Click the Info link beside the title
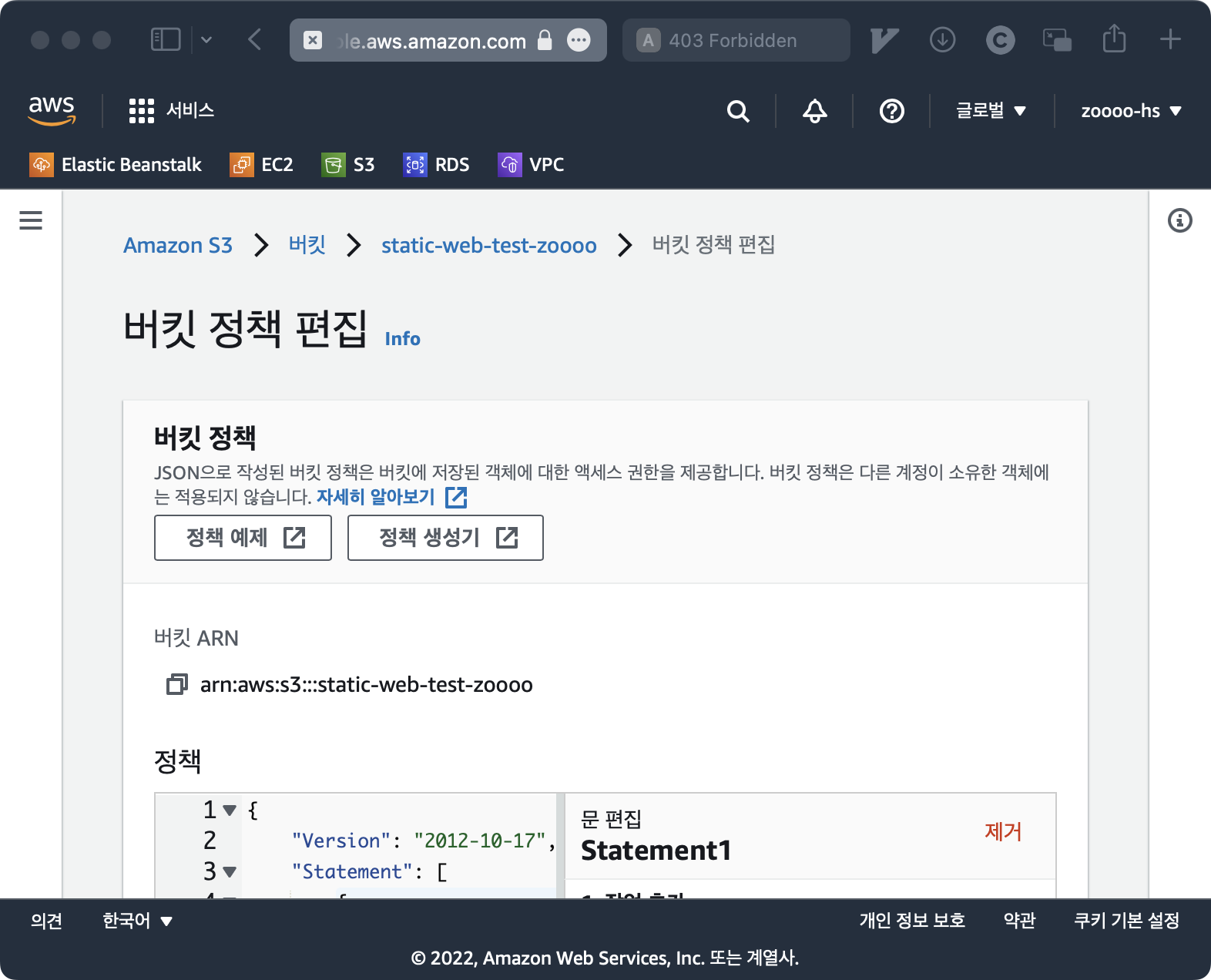This screenshot has width=1211, height=980. click(402, 339)
